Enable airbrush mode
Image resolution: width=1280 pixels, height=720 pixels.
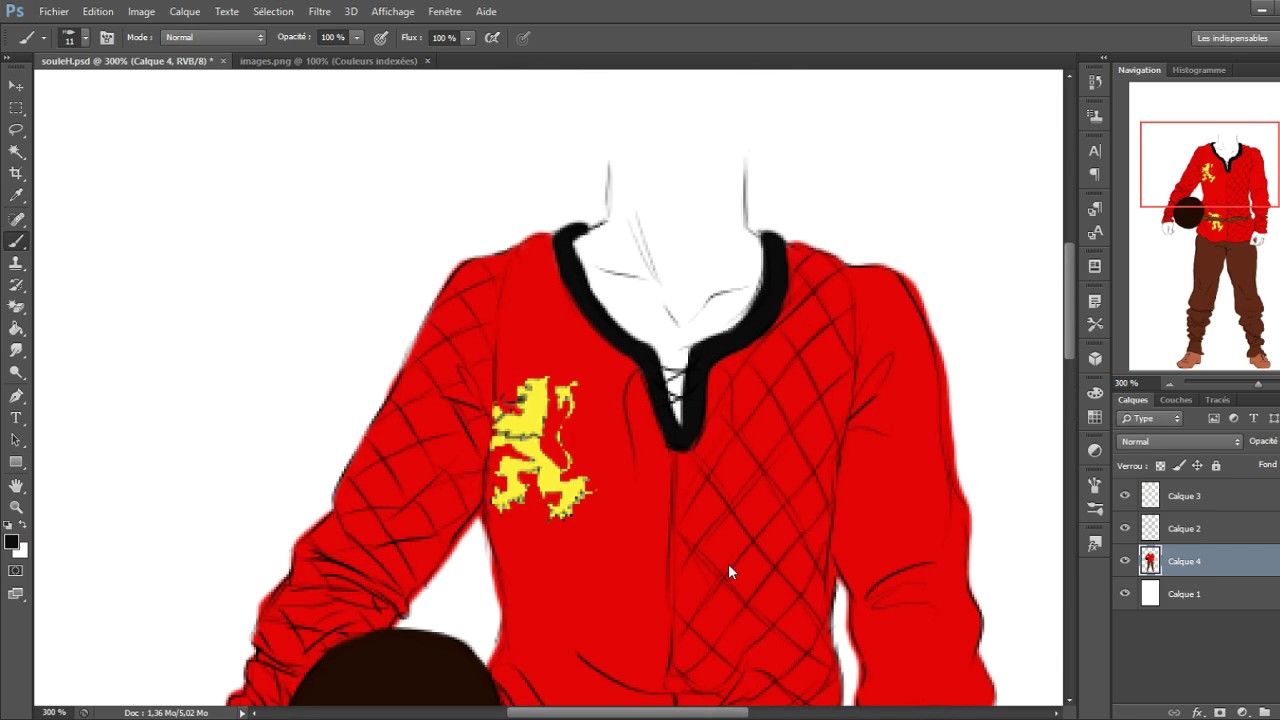coord(492,38)
